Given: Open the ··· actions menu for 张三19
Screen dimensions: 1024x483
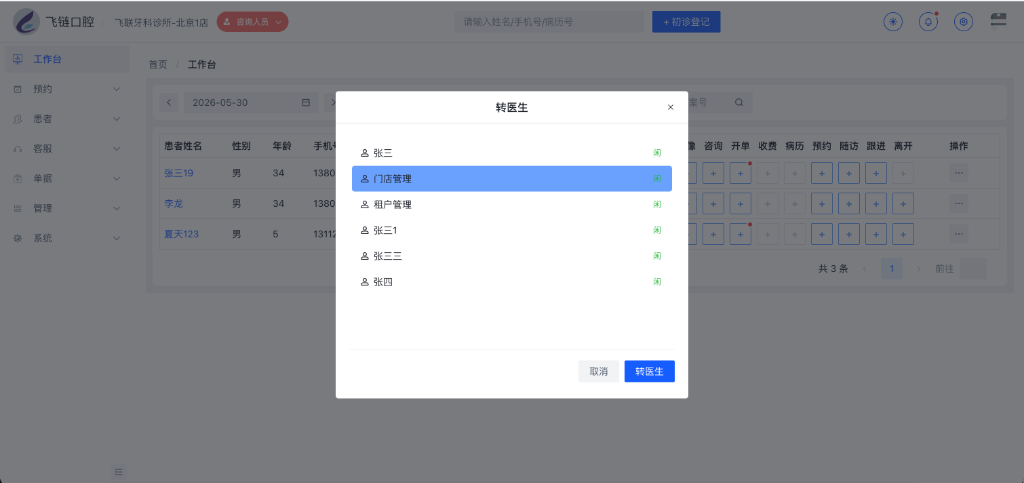Looking at the screenshot, I should 958,173.
